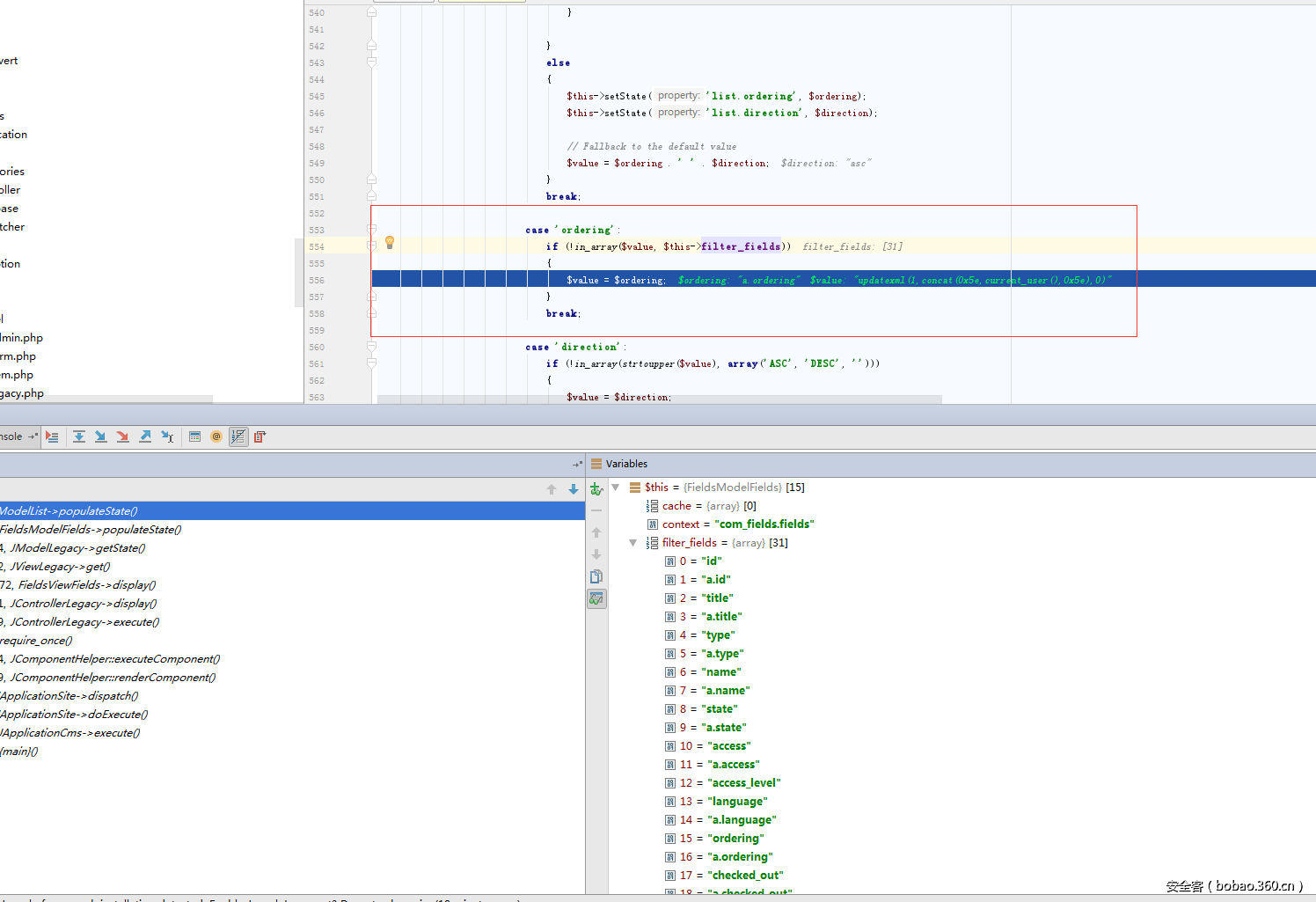Click the red Force Step Into icon
The width and height of the screenshot is (1316, 902).
[122, 436]
